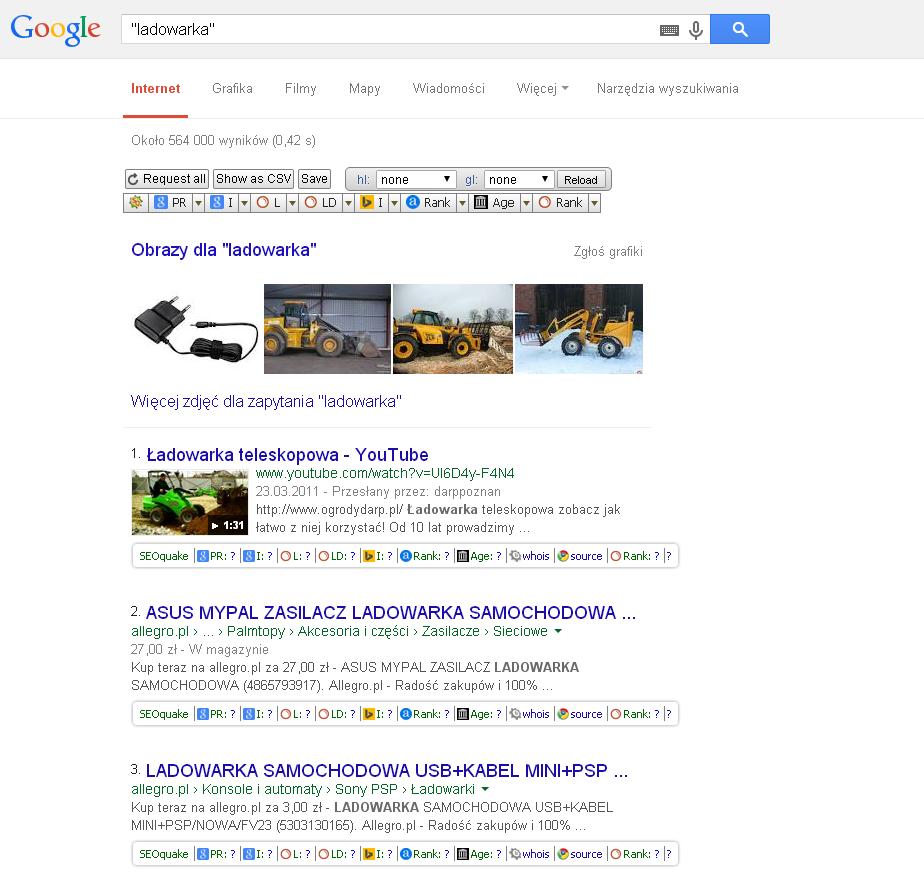Open the on-screen keyboard icon
Image resolution: width=924 pixels, height=877 pixels.
coord(669,30)
